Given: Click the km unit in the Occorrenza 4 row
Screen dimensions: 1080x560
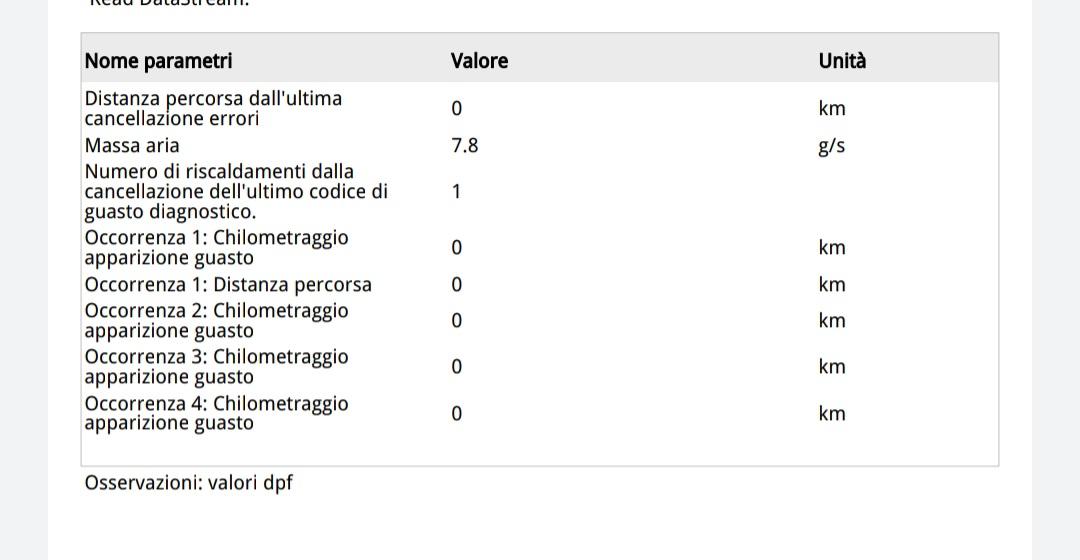Looking at the screenshot, I should coord(832,413).
